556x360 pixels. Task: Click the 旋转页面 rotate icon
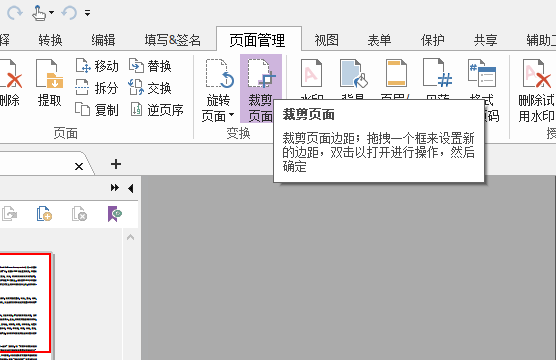[219, 74]
